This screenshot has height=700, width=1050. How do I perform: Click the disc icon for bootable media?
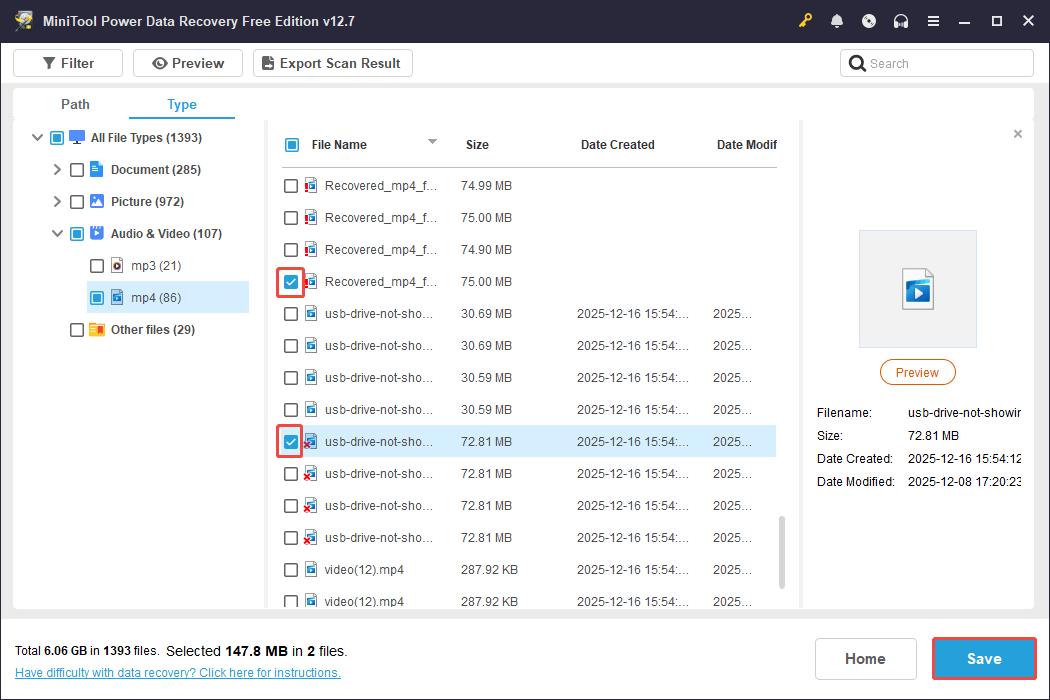coord(869,20)
